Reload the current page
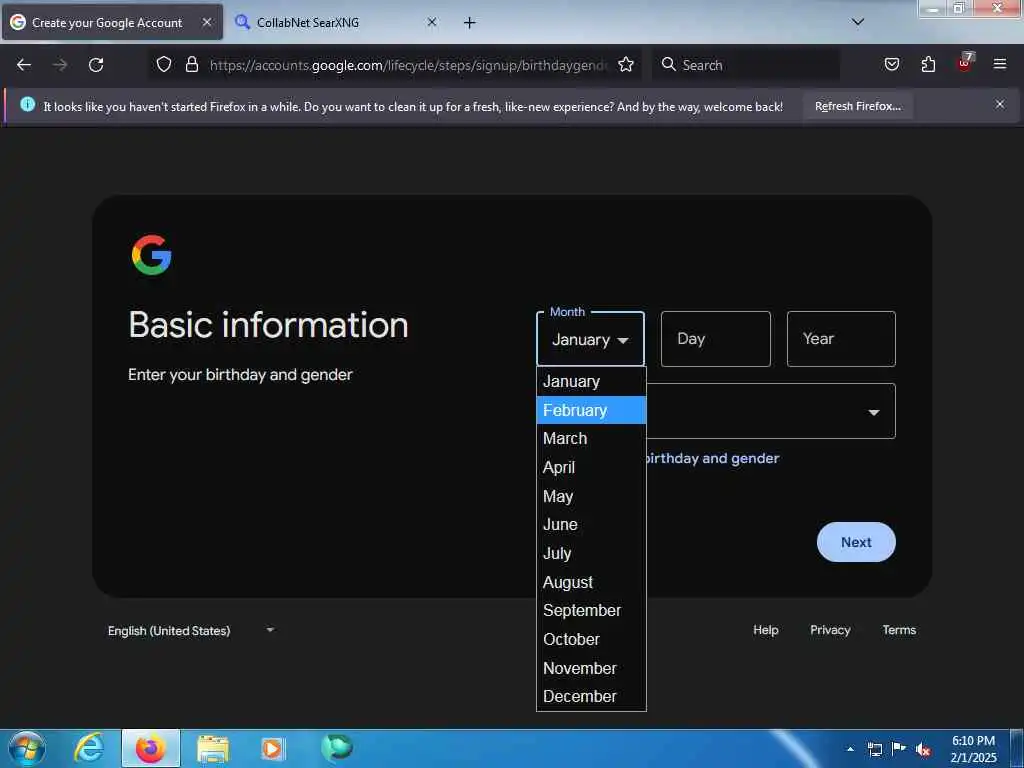Viewport: 1024px width, 768px height. pos(96,65)
